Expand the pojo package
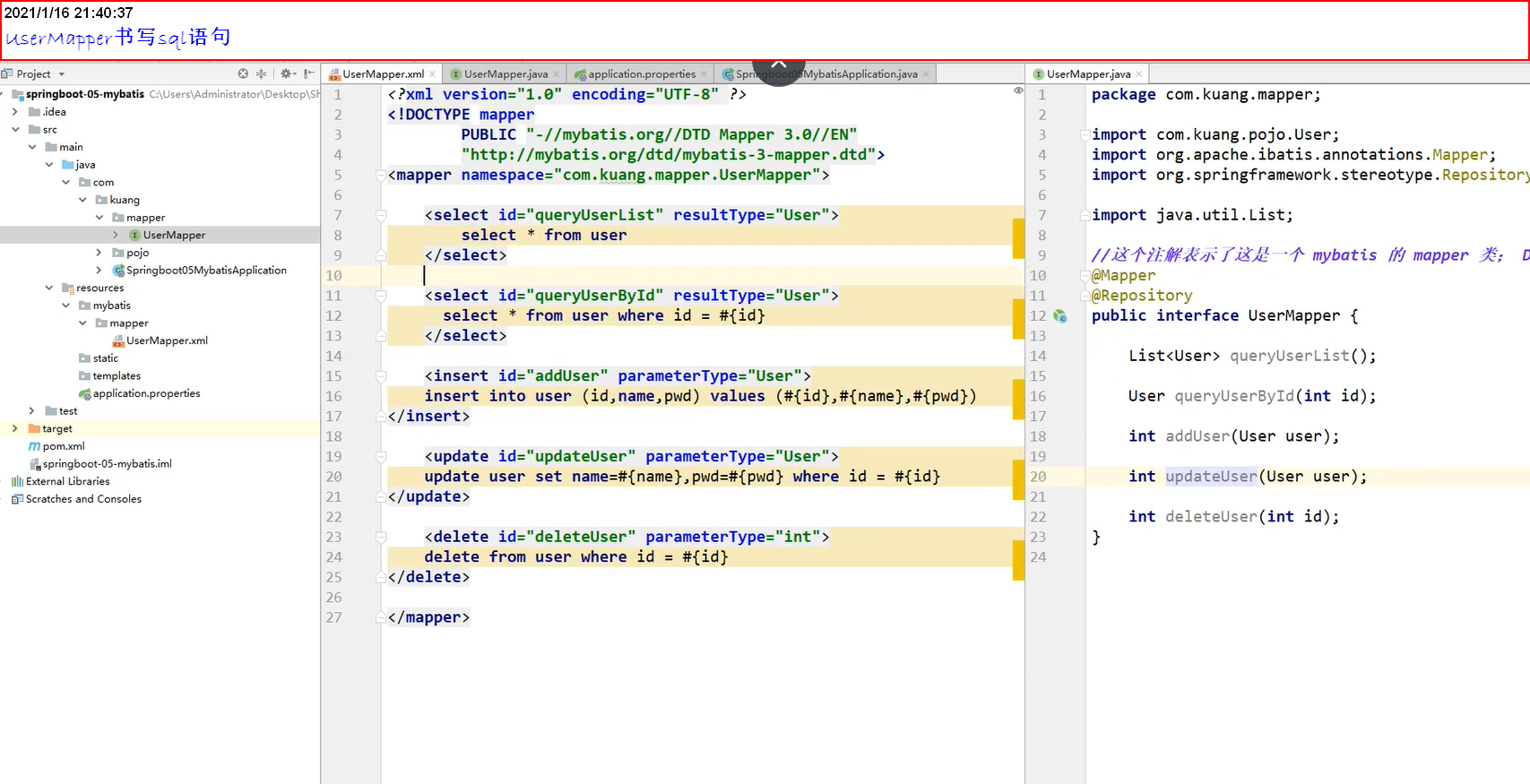This screenshot has height=784, width=1530. (x=99, y=253)
